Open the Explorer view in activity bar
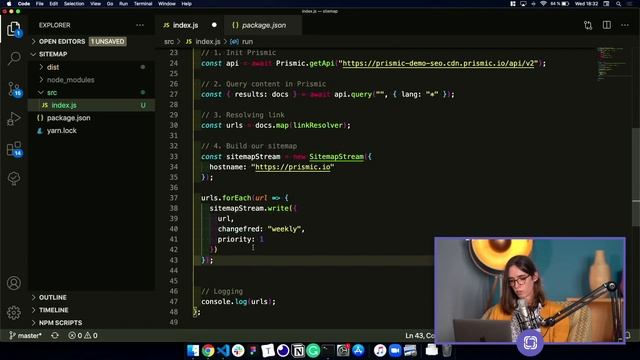The height and width of the screenshot is (360, 640). pos(14,29)
